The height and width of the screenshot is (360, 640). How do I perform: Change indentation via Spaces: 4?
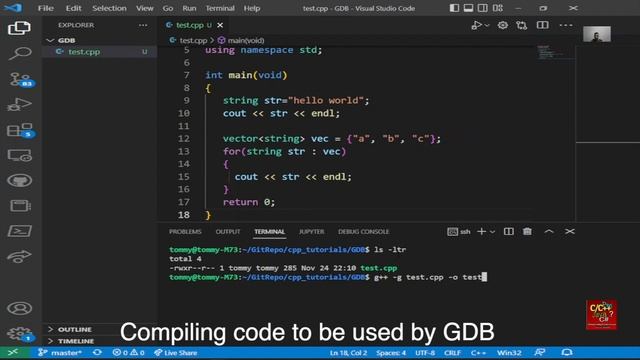point(391,353)
